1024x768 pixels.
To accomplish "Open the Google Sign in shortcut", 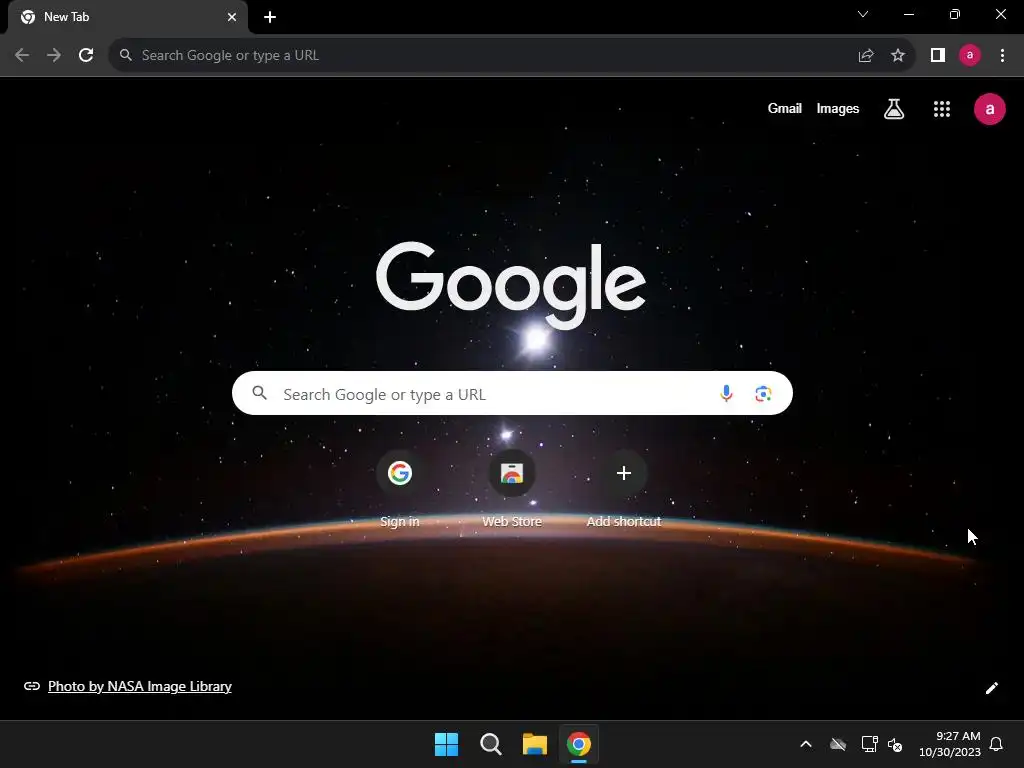I will (400, 489).
